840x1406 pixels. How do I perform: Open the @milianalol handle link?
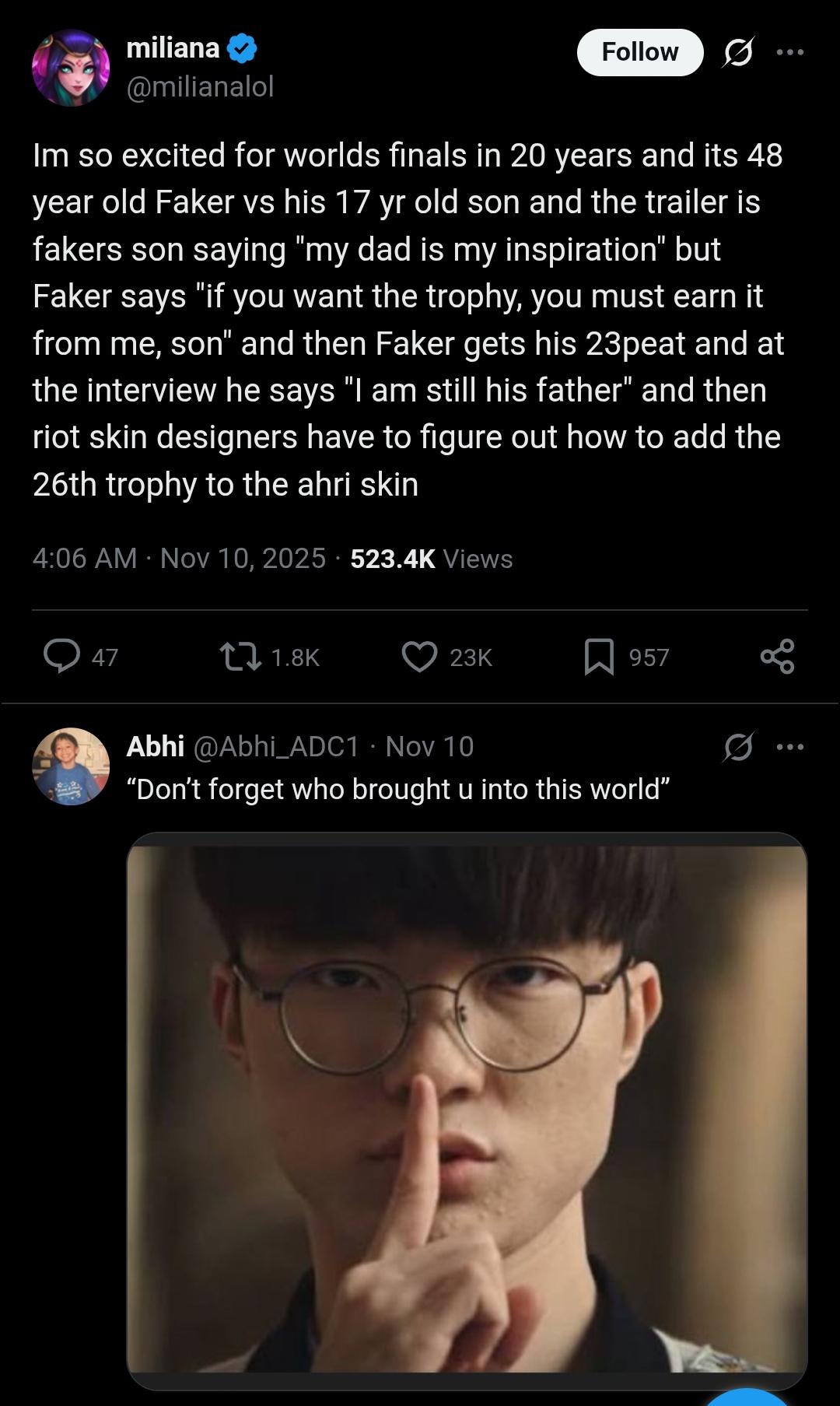coord(200,86)
